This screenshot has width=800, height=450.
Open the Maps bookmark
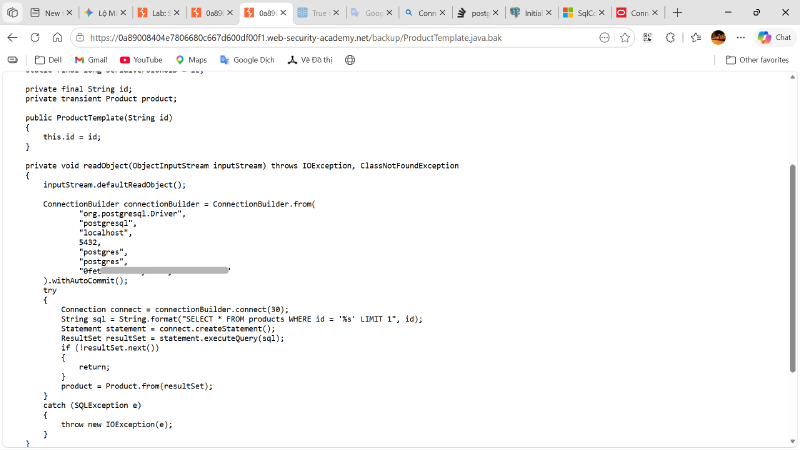coord(191,60)
